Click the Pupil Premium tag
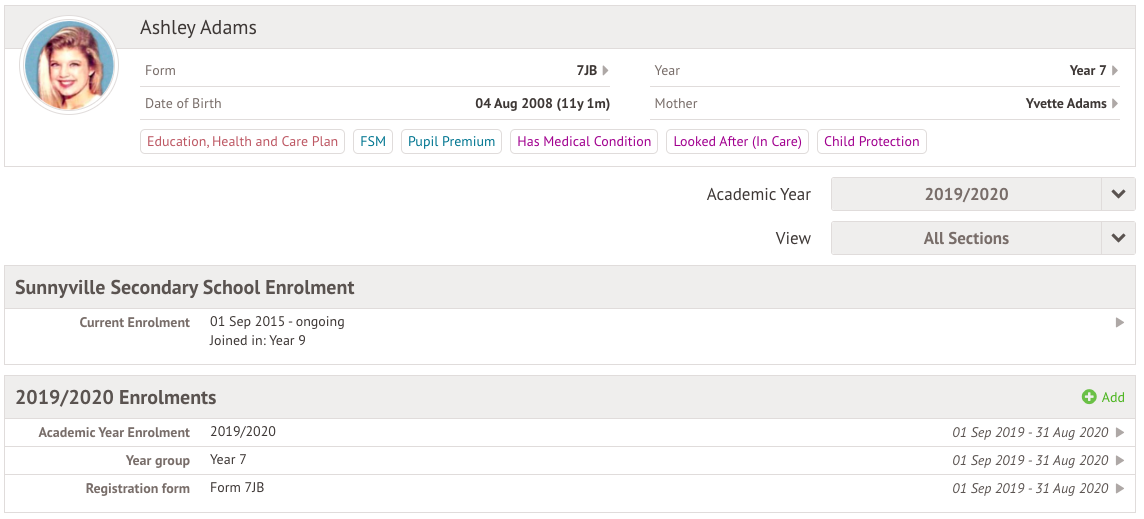 tap(451, 142)
